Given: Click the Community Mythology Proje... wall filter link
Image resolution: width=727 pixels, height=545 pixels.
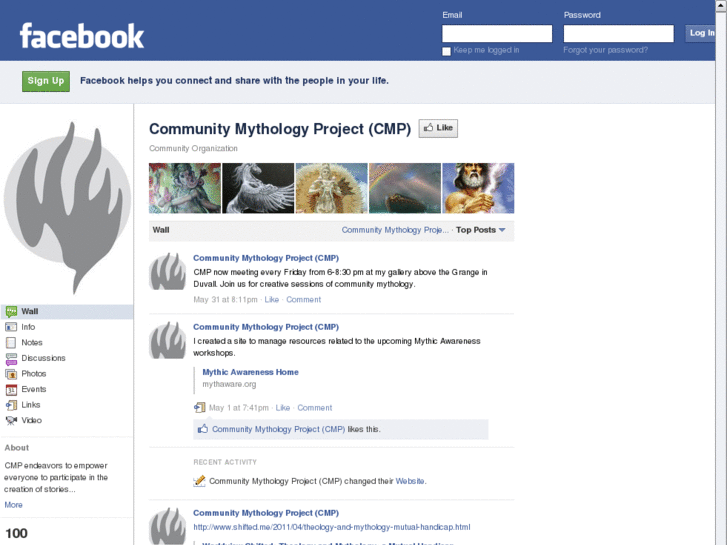Looking at the screenshot, I should 395,230.
